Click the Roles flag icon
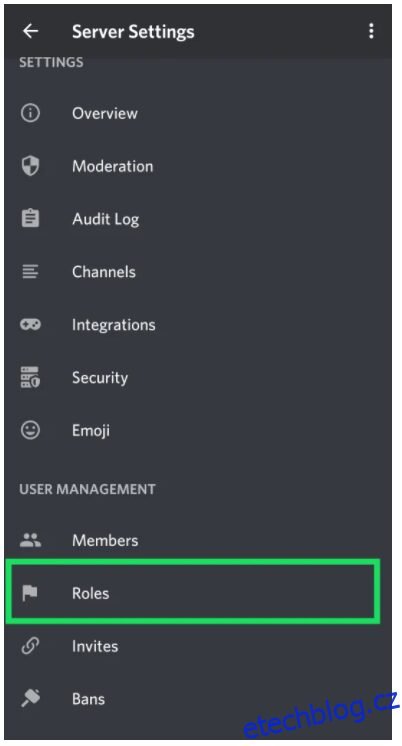The image size is (402, 746). point(30,593)
